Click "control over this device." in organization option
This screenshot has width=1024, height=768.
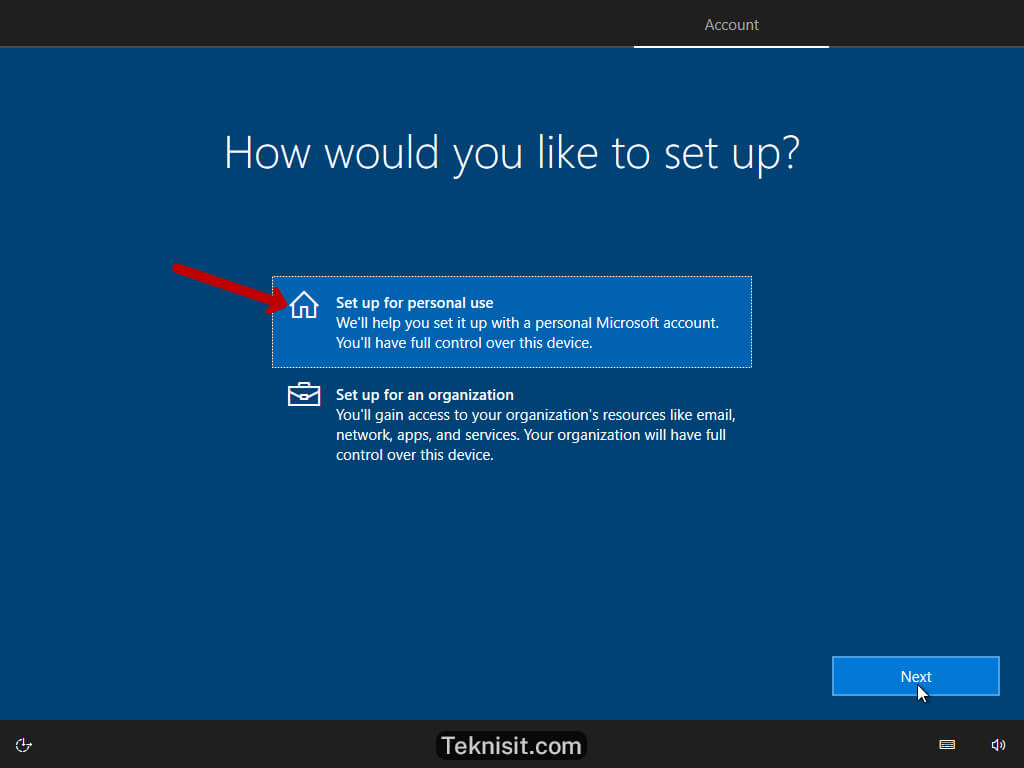click(415, 455)
